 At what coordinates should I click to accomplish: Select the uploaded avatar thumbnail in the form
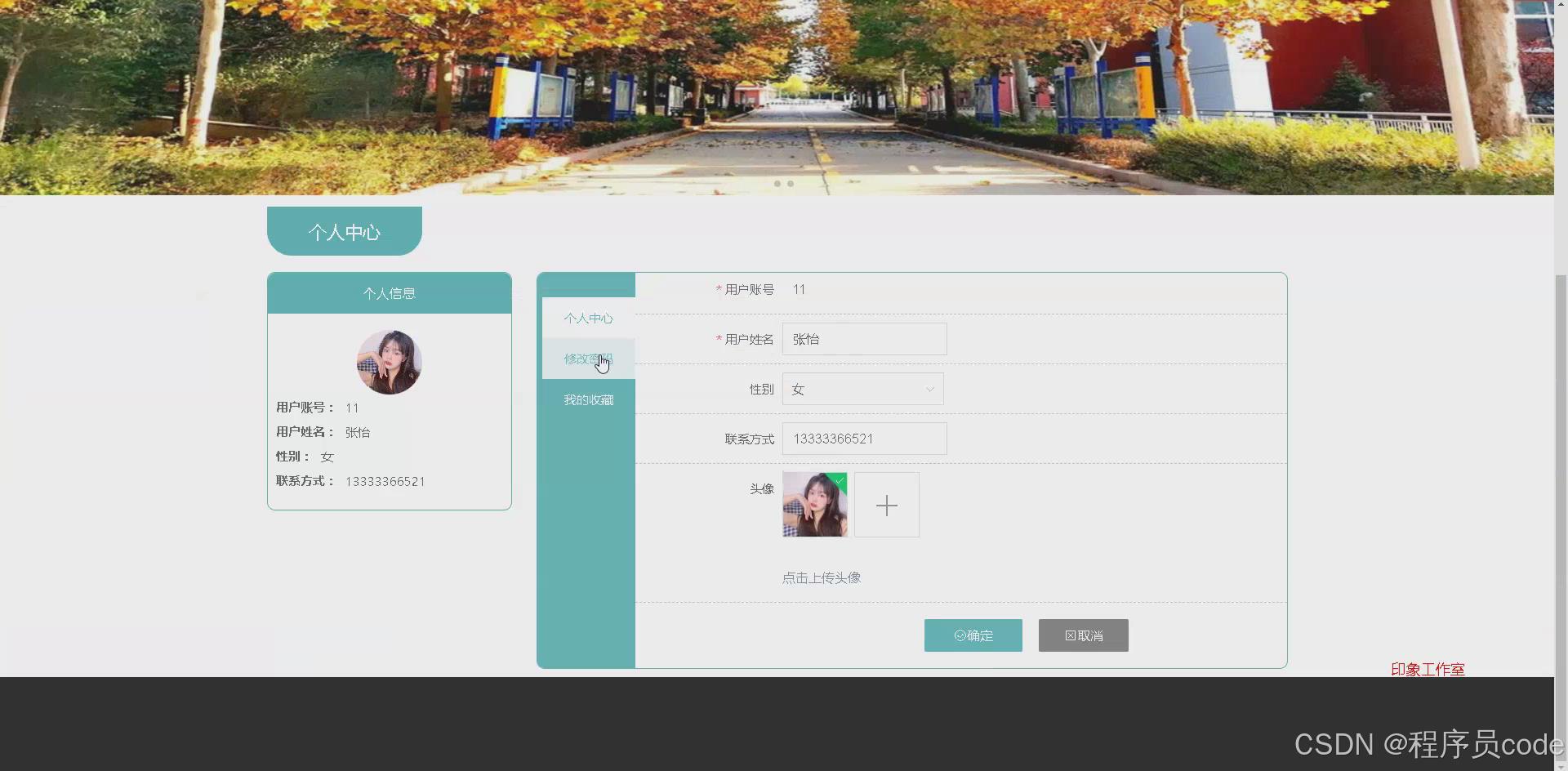pyautogui.click(x=814, y=505)
